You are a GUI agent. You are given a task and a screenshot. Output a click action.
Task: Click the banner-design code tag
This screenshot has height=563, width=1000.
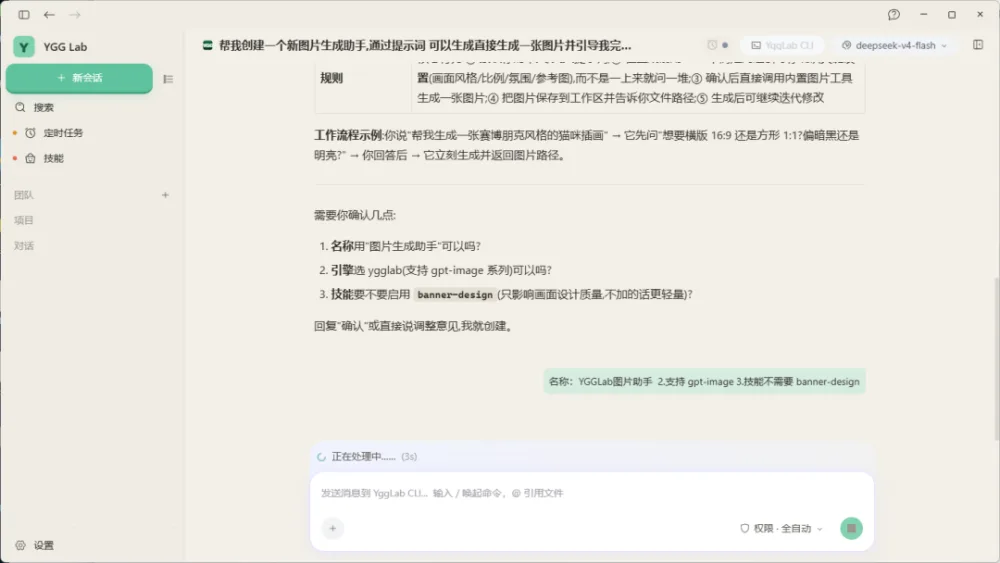455,295
